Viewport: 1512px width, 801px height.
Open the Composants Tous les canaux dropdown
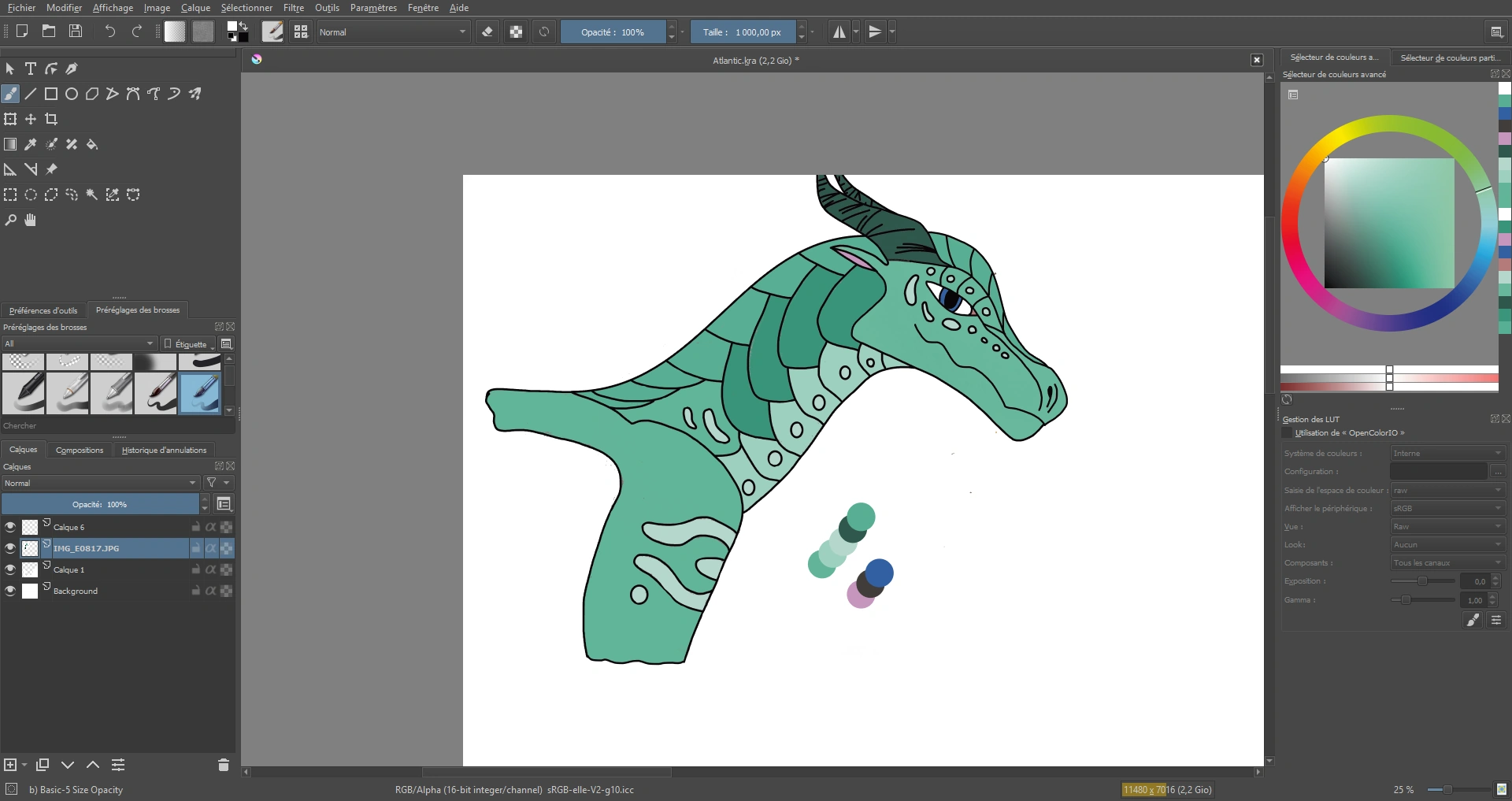tap(1447, 563)
